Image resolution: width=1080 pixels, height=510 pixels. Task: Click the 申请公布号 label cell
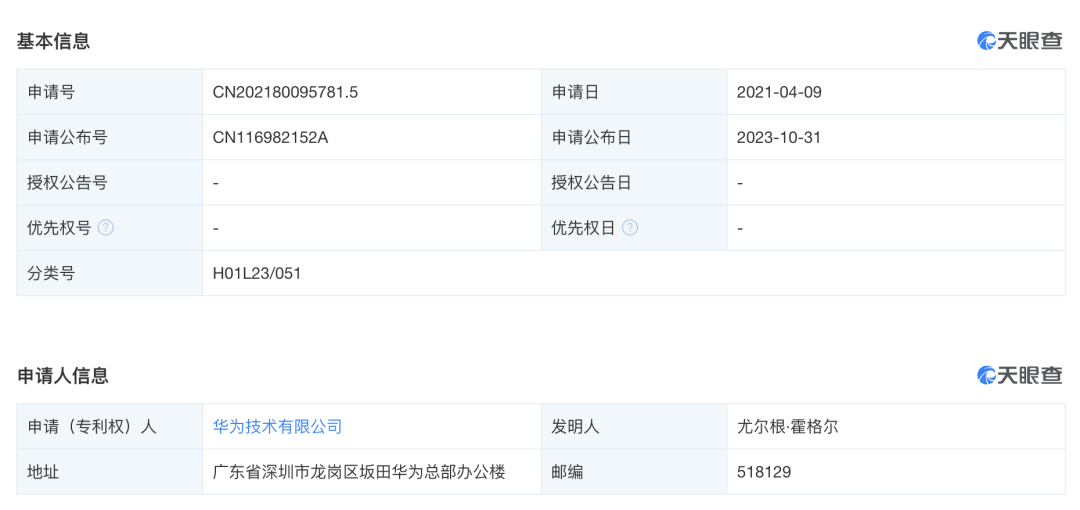[110, 138]
